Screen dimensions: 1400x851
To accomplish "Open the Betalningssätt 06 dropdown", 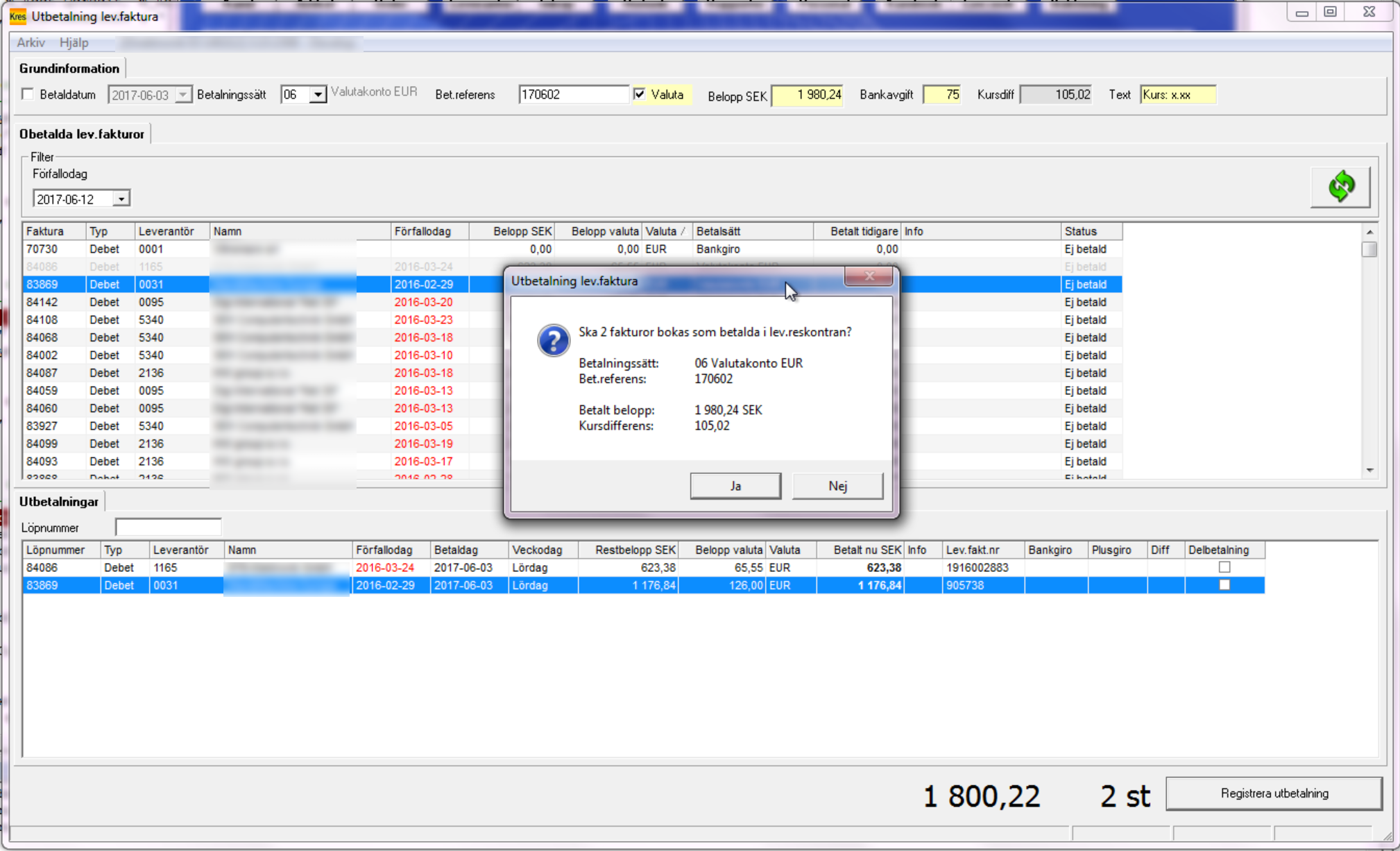I will tap(318, 95).
